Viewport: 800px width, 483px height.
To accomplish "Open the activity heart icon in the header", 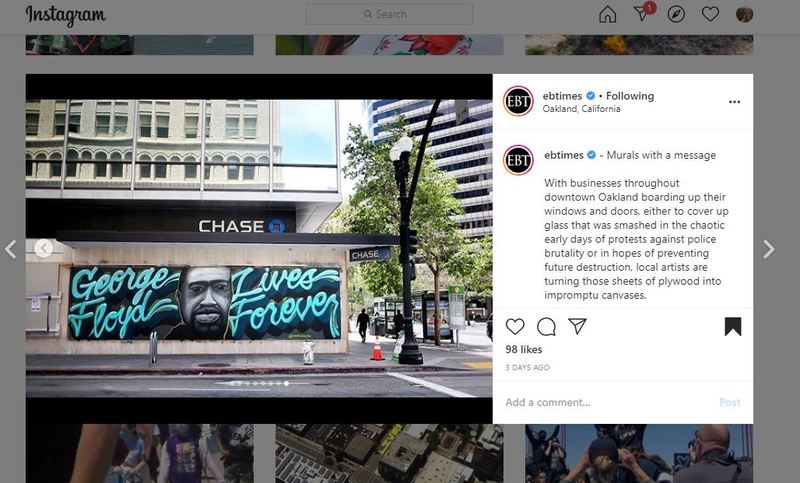I will [710, 14].
